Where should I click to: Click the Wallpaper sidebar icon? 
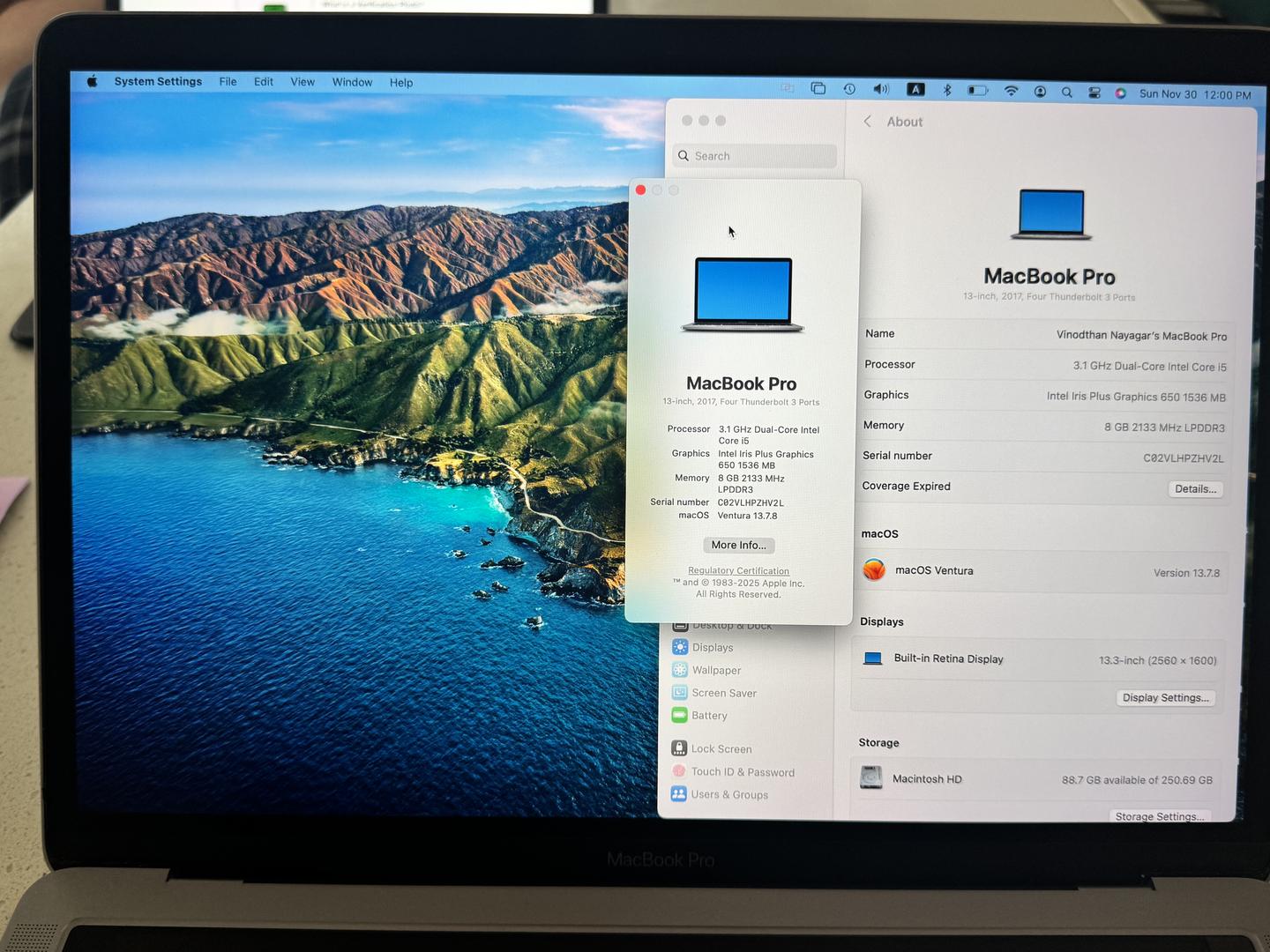[680, 669]
